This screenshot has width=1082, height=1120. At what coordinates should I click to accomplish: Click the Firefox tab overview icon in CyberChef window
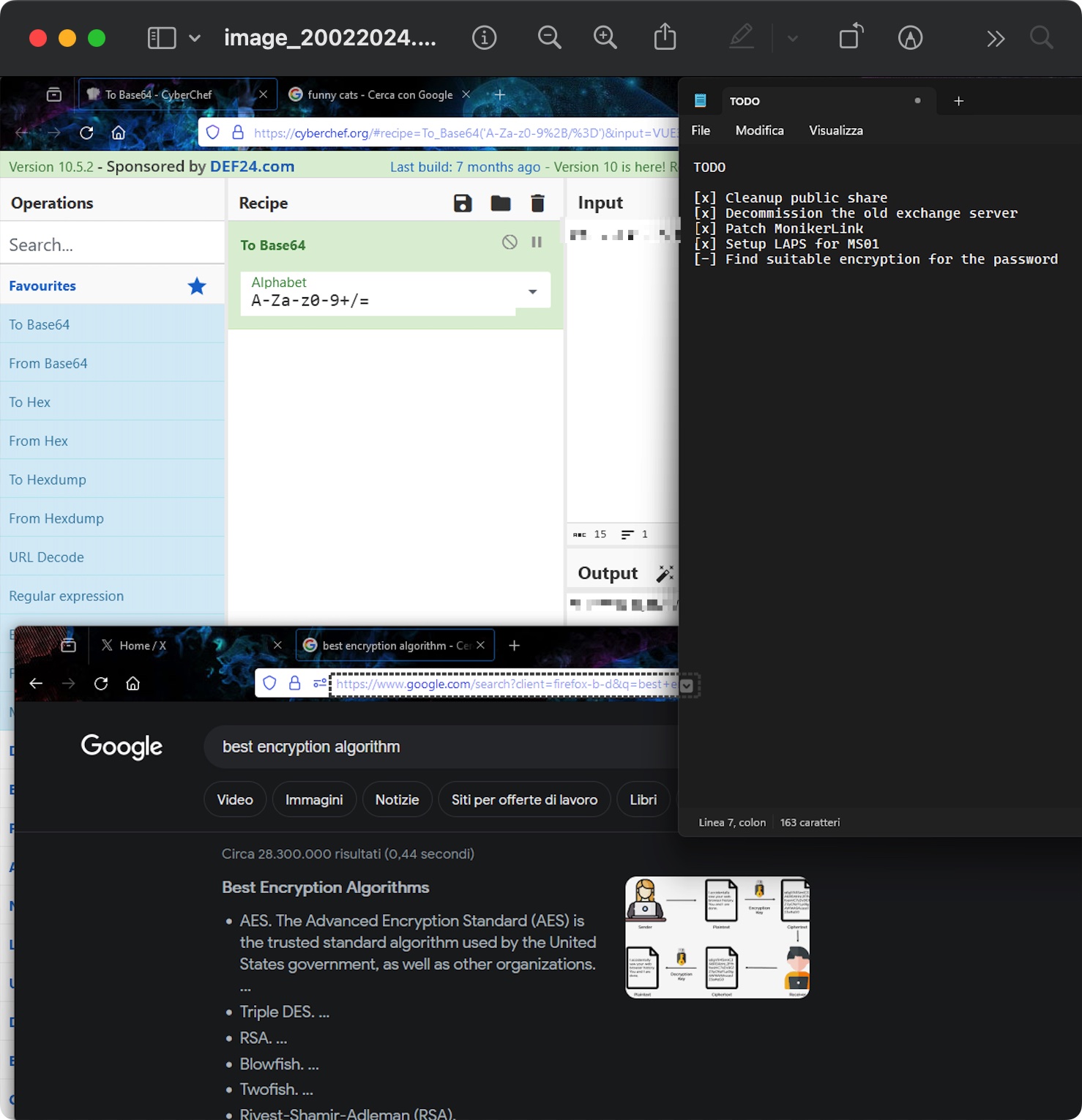[54, 94]
